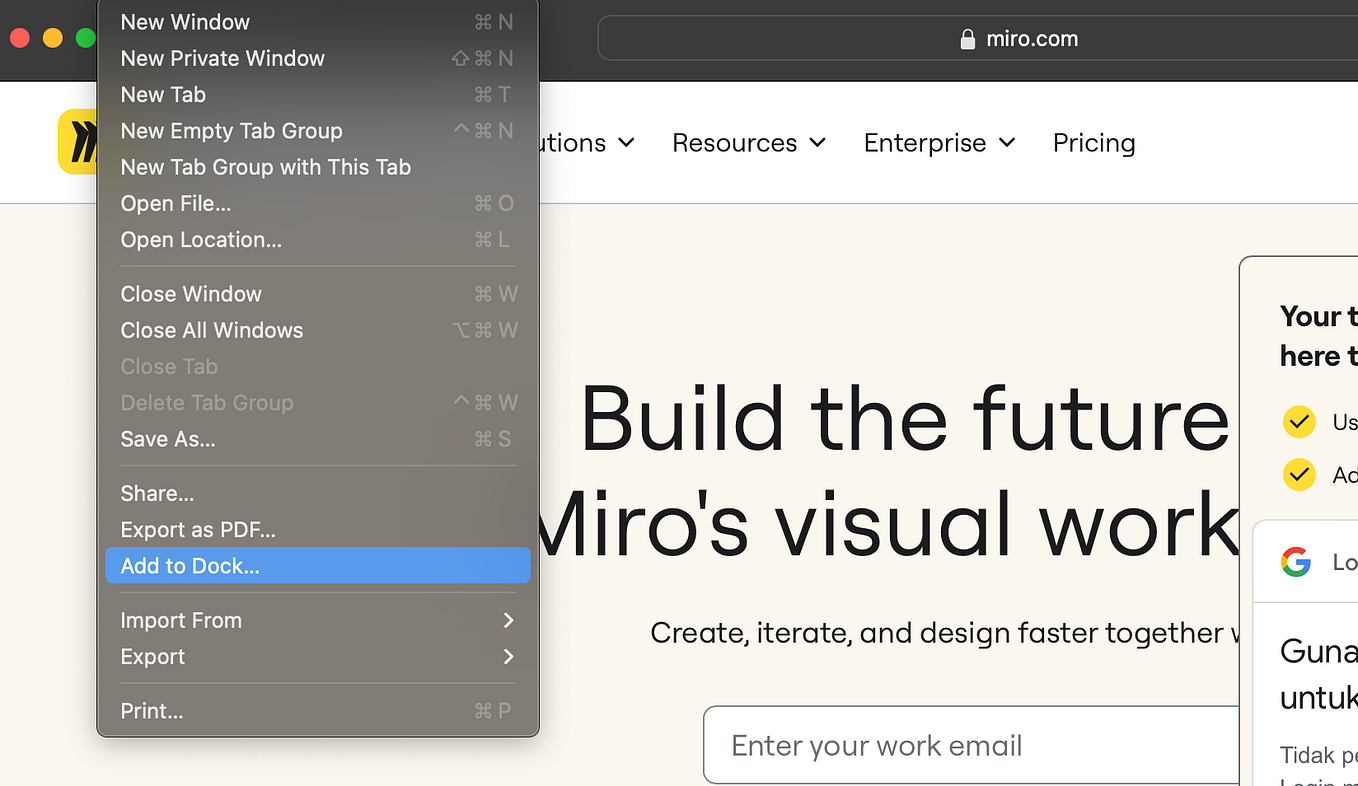Click the Google logo icon
This screenshot has width=1358, height=786.
[1296, 562]
